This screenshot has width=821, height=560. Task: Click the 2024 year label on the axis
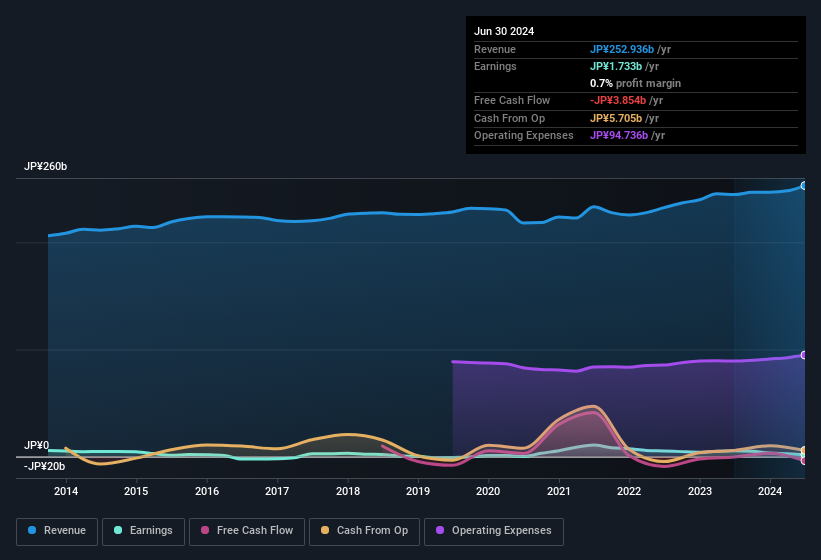[x=770, y=491]
